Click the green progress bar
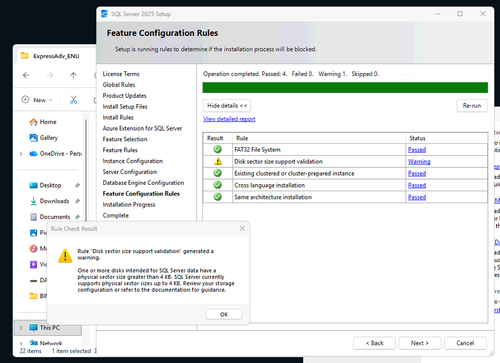Screen dimensions: 500x363 pos(345,87)
